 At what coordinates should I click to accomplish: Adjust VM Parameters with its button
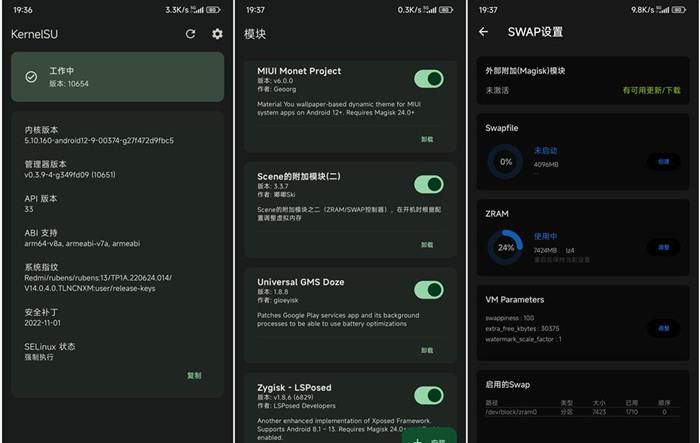click(x=663, y=328)
